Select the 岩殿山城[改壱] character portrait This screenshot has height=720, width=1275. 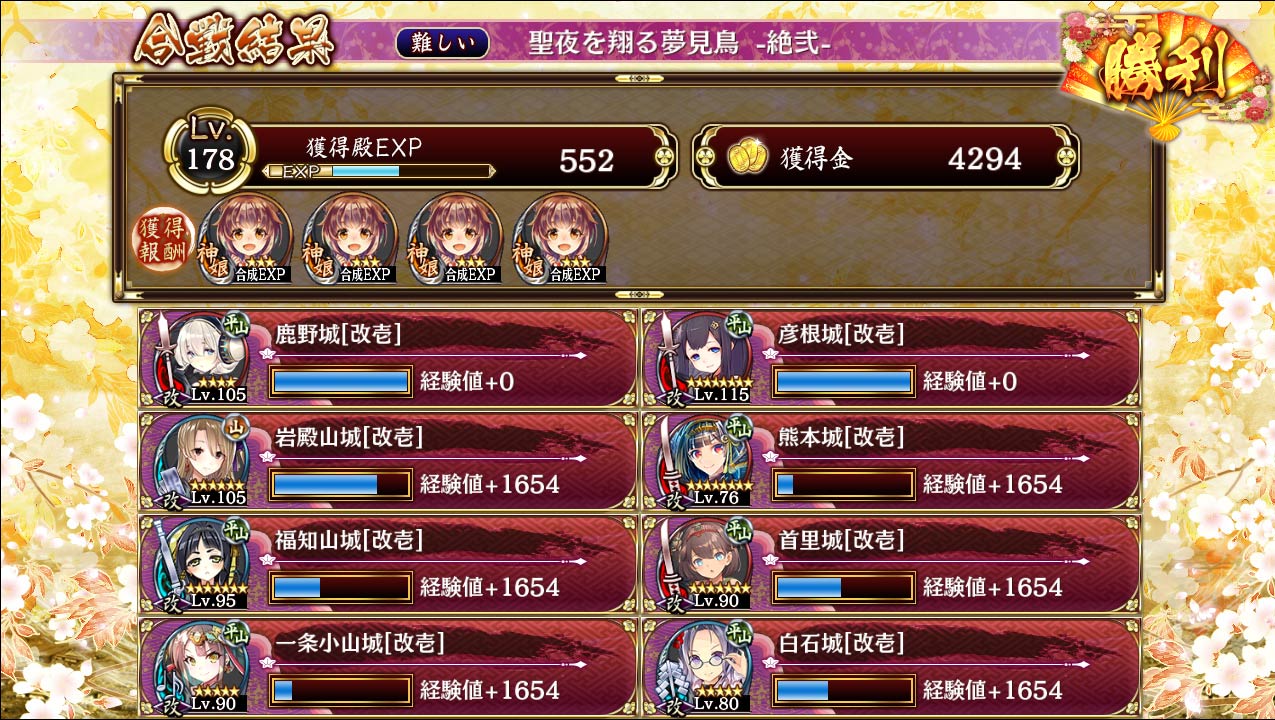click(x=199, y=461)
